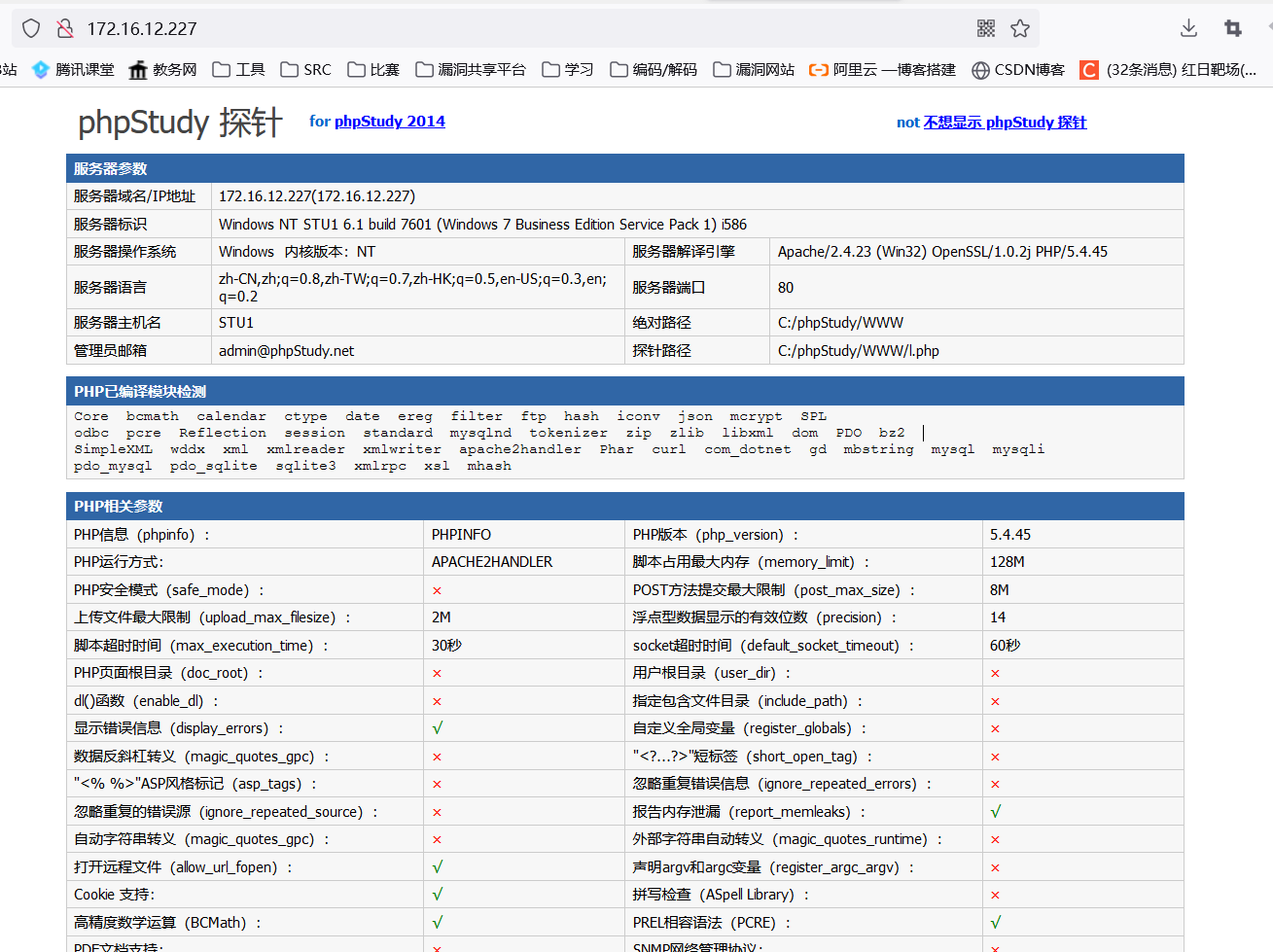Click the precision value 14

[x=998, y=617]
